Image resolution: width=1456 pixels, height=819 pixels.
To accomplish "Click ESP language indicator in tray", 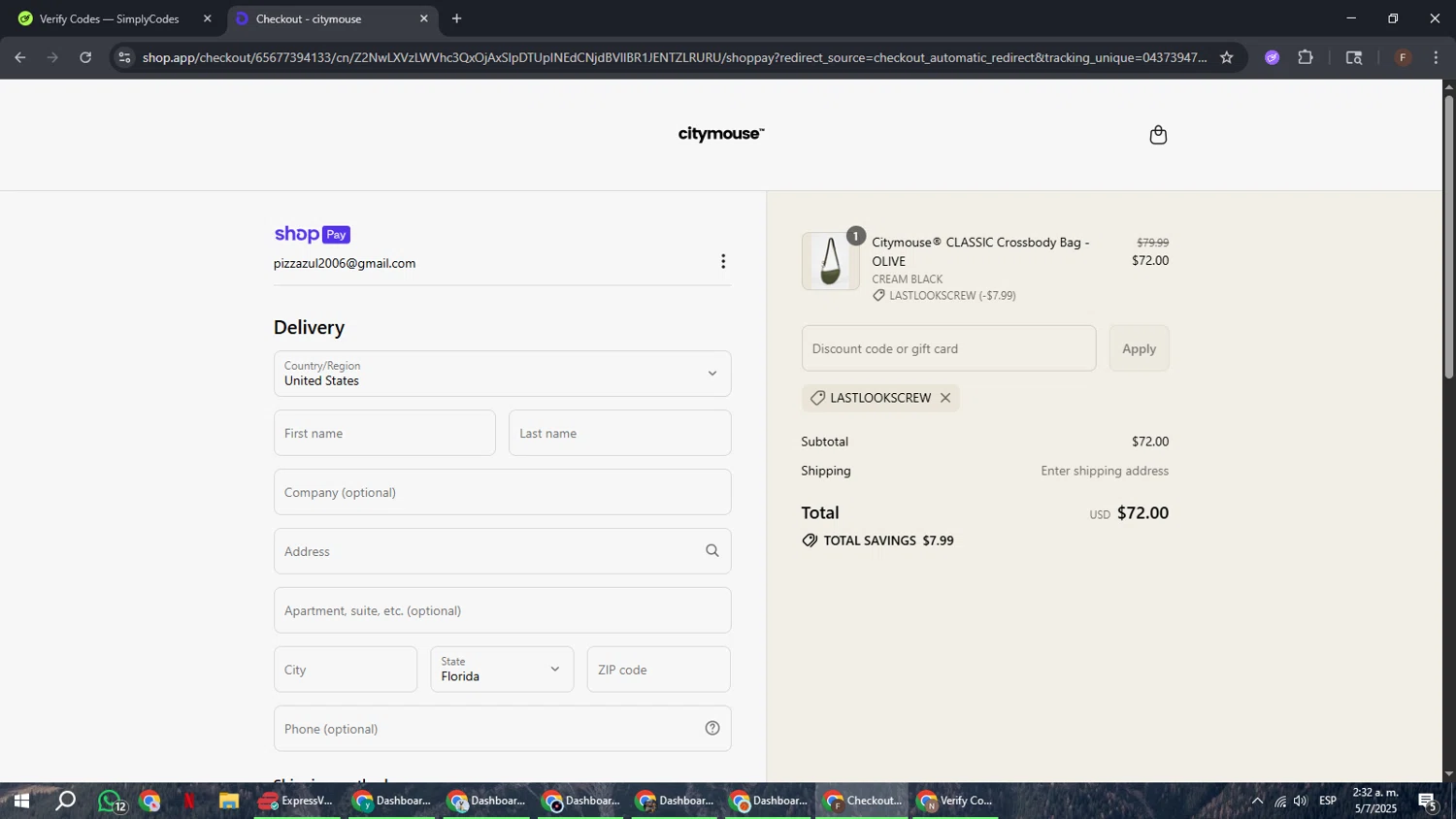I will point(1328,802).
